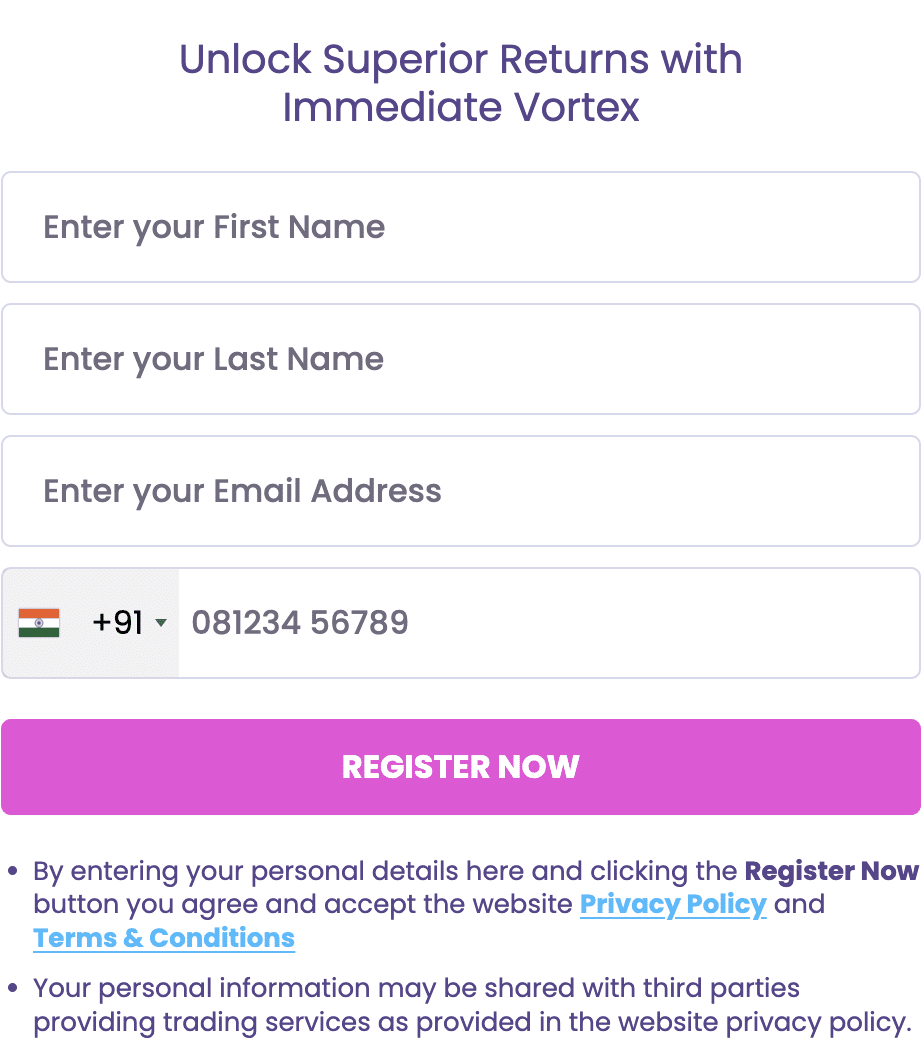Click the REGISTER NOW button
The image size is (924, 1060).
coord(461,767)
